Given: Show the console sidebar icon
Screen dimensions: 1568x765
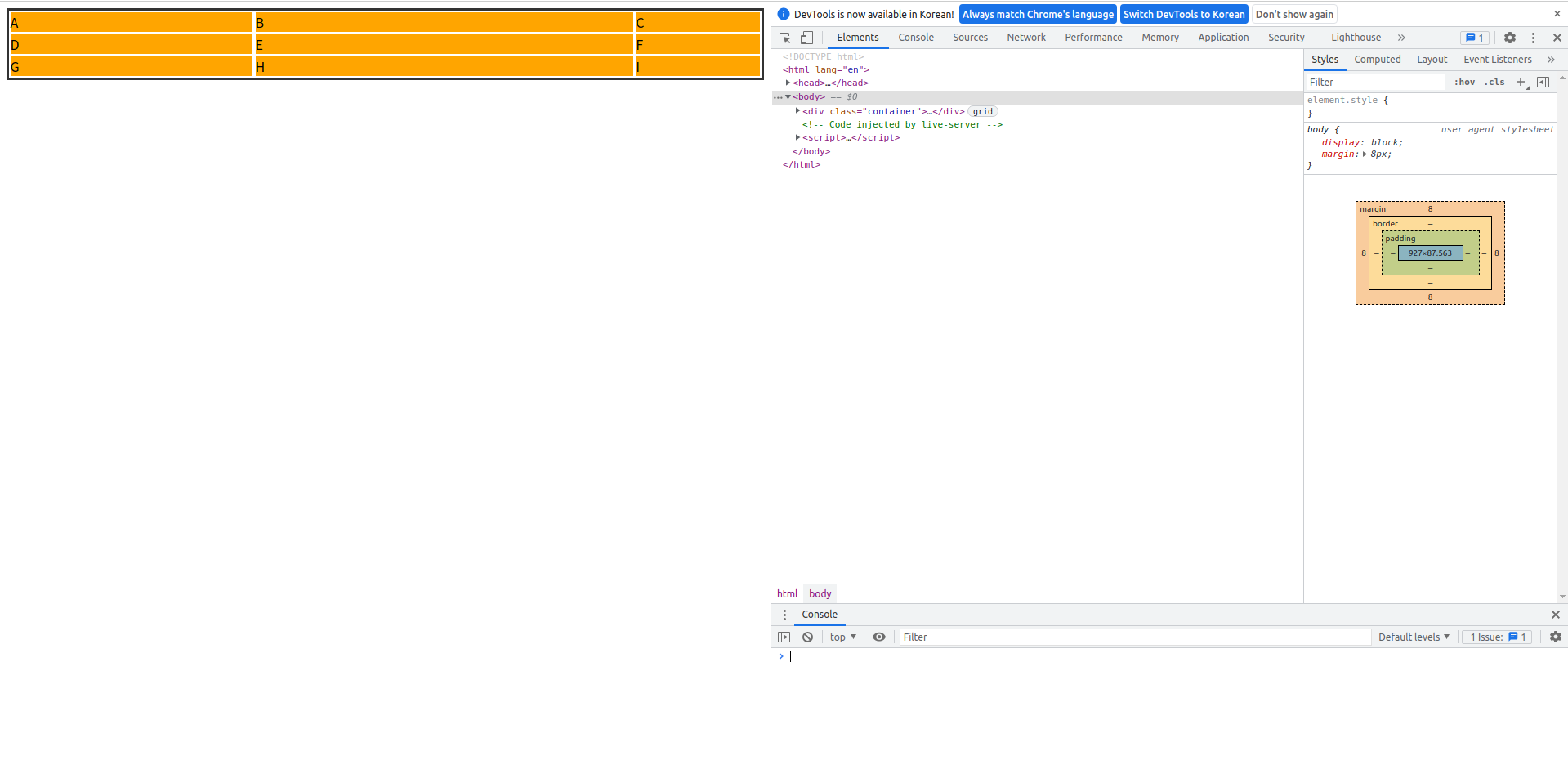Looking at the screenshot, I should 784,637.
